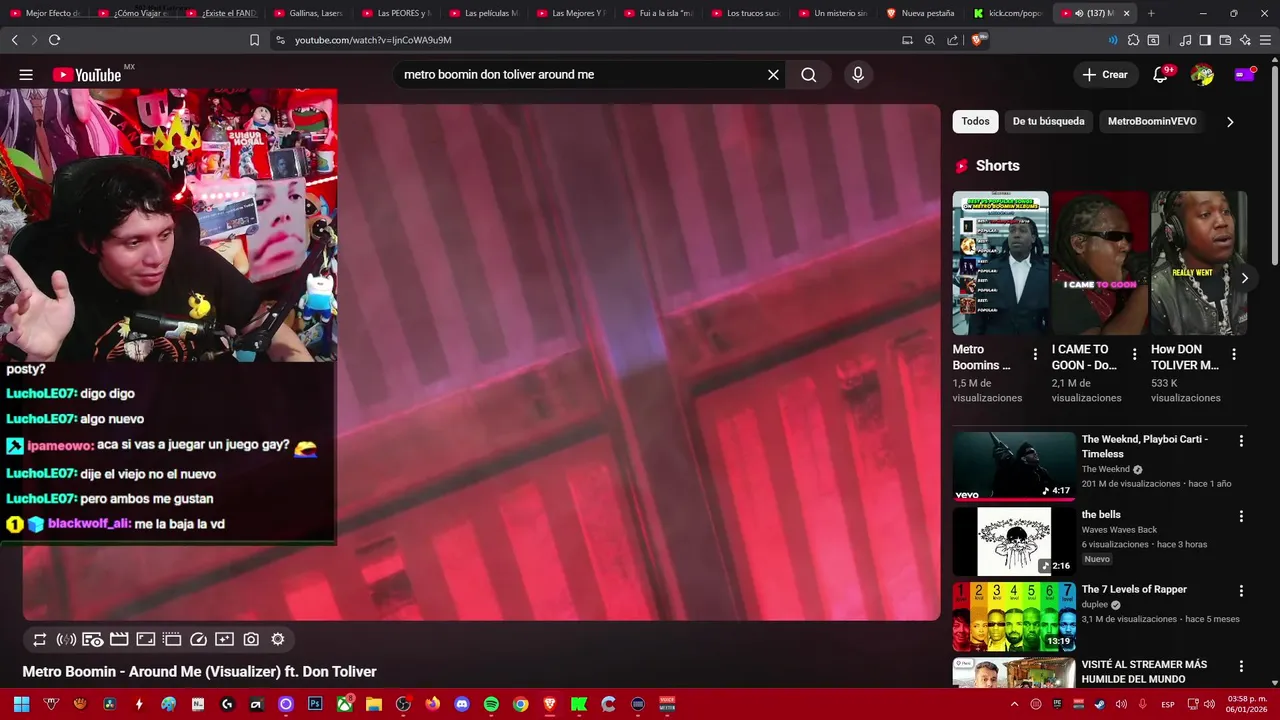Image resolution: width=1280 pixels, height=720 pixels.
Task: Go to the YouTube home logo
Action: click(87, 75)
